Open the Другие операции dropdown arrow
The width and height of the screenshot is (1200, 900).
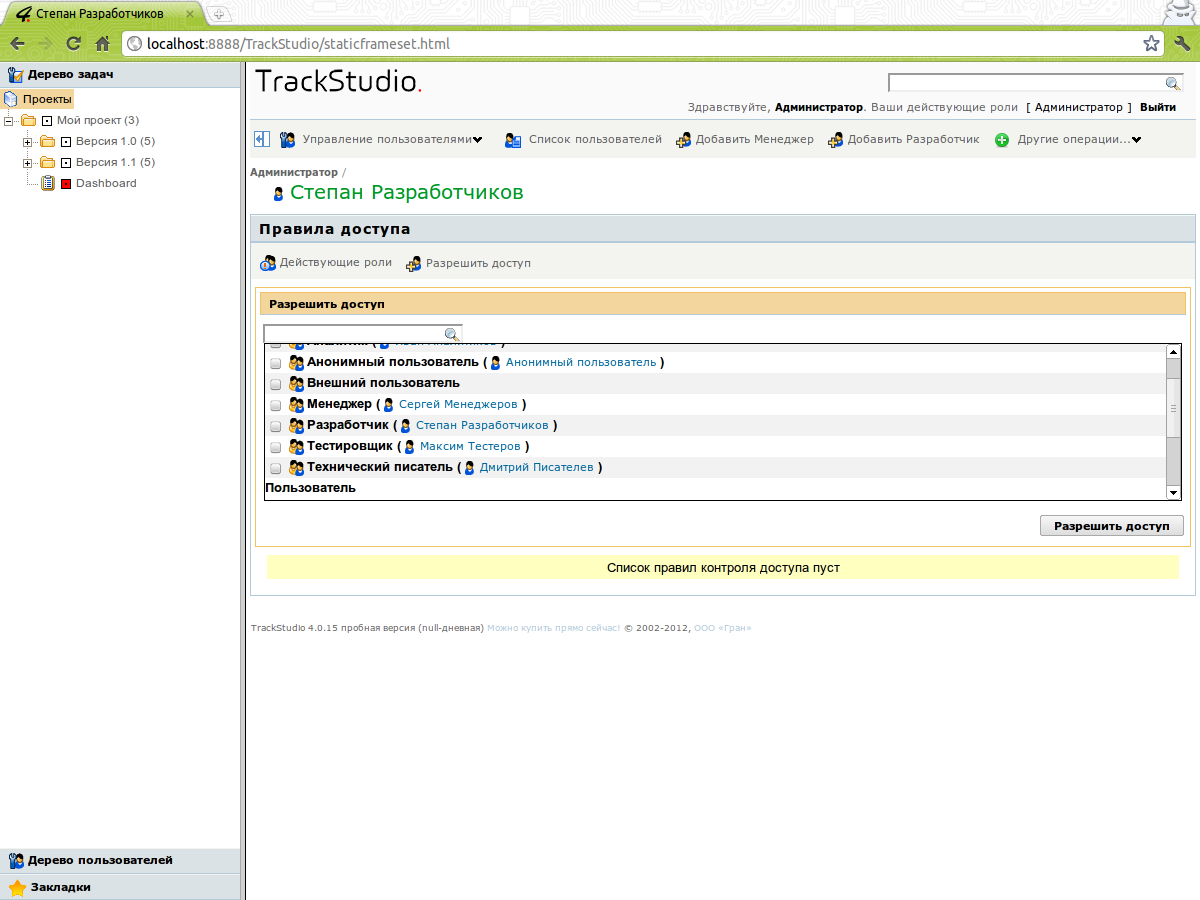(1137, 140)
